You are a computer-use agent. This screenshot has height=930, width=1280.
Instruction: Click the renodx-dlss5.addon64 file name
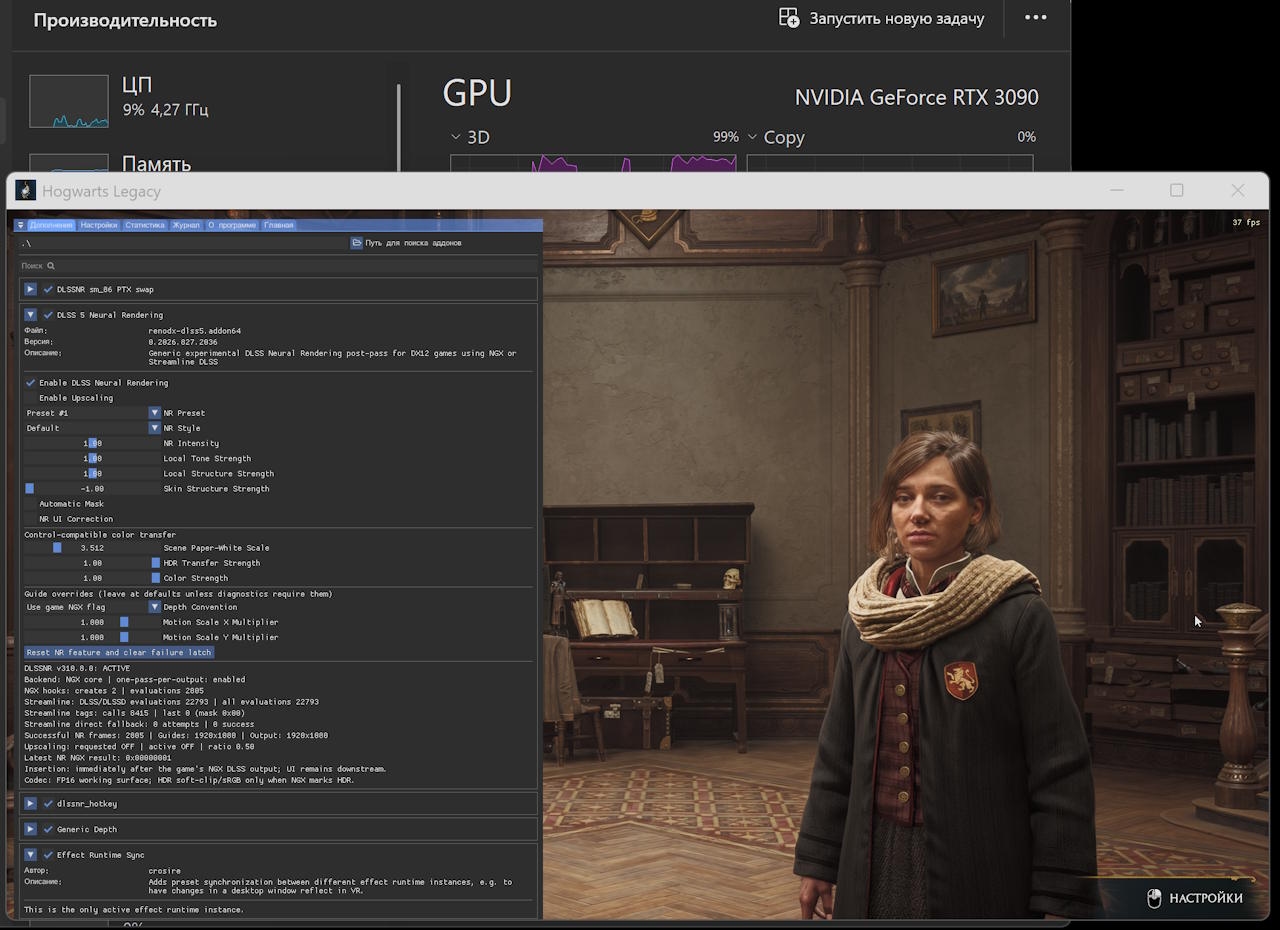(195, 331)
